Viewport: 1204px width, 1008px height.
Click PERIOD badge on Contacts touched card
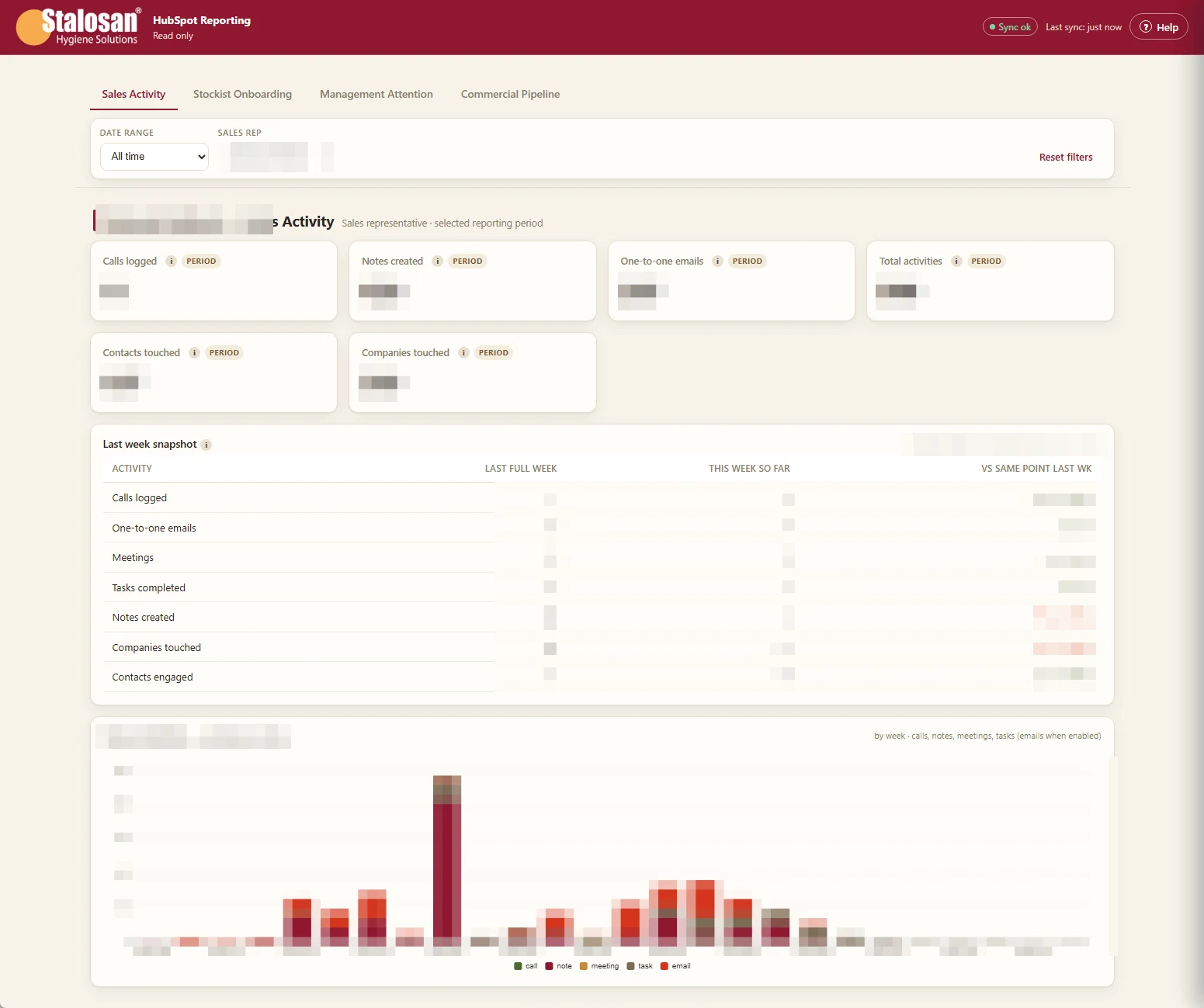point(224,353)
